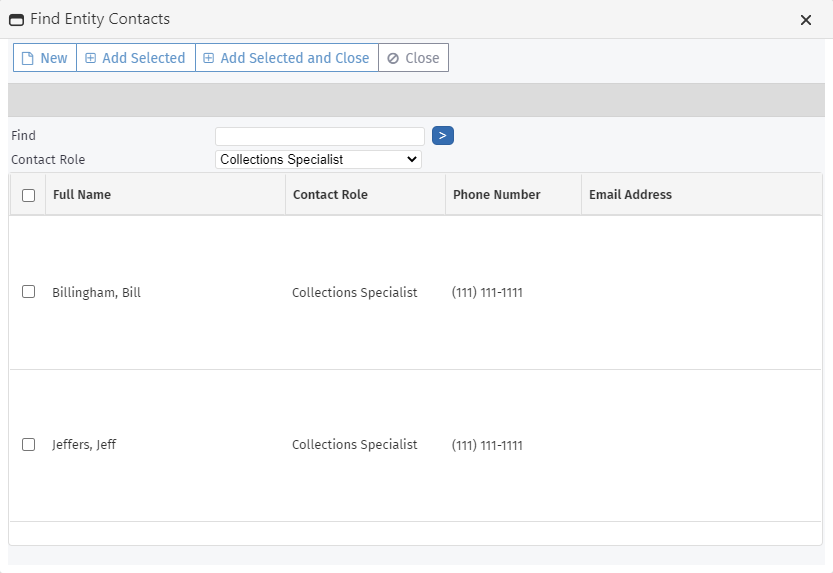Viewport: 833px width, 573px height.
Task: Click Collections Specialist in Jeffers row
Action: [x=354, y=444]
